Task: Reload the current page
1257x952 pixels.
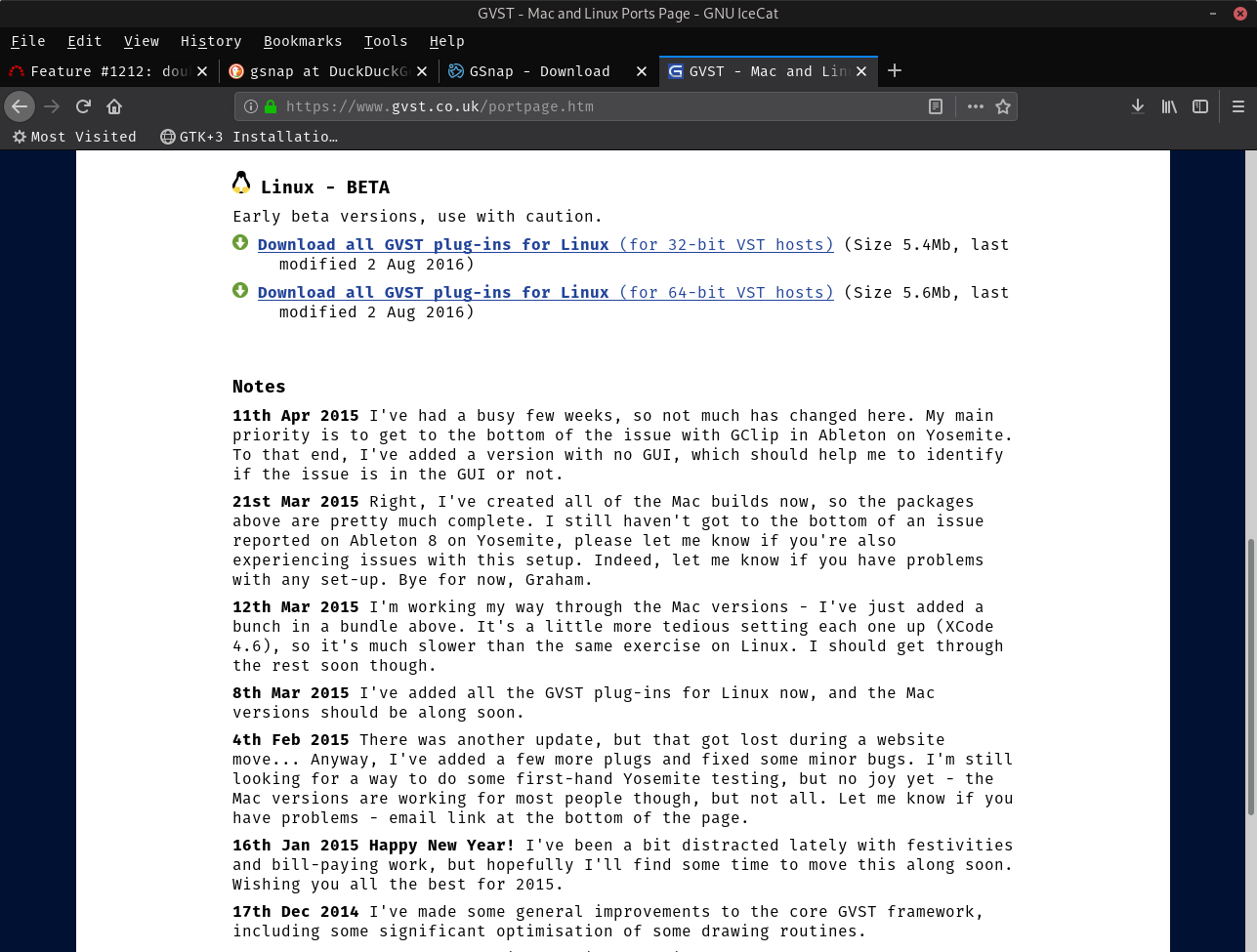Action: (x=83, y=106)
